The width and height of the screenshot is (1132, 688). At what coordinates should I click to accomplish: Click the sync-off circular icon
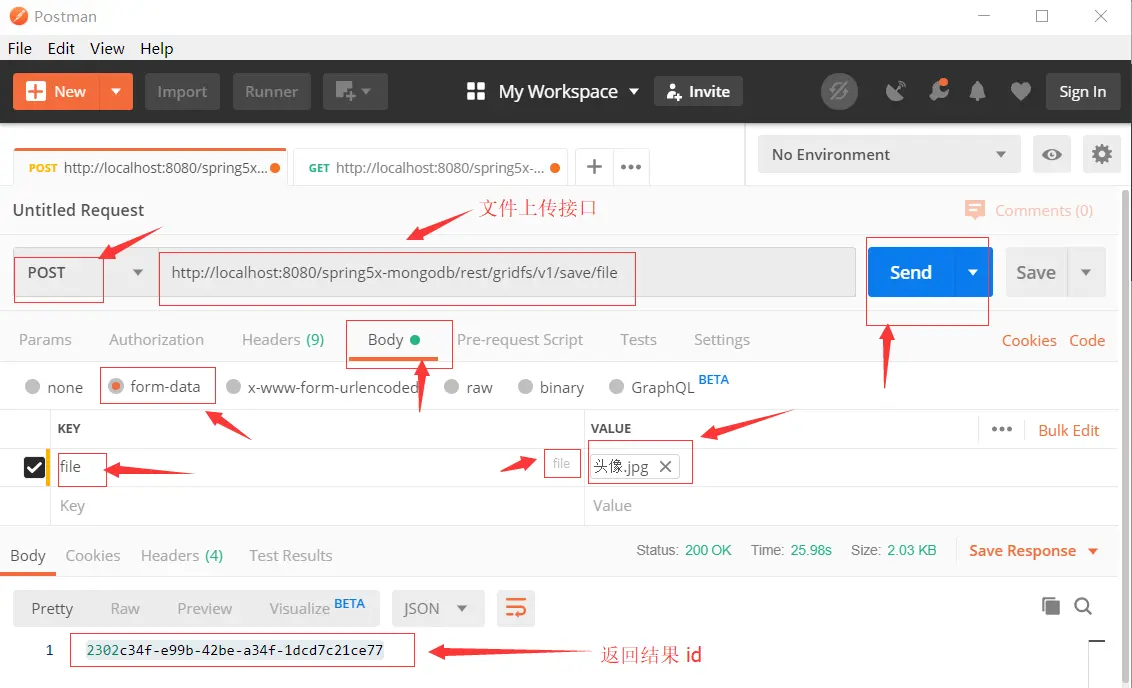[839, 92]
